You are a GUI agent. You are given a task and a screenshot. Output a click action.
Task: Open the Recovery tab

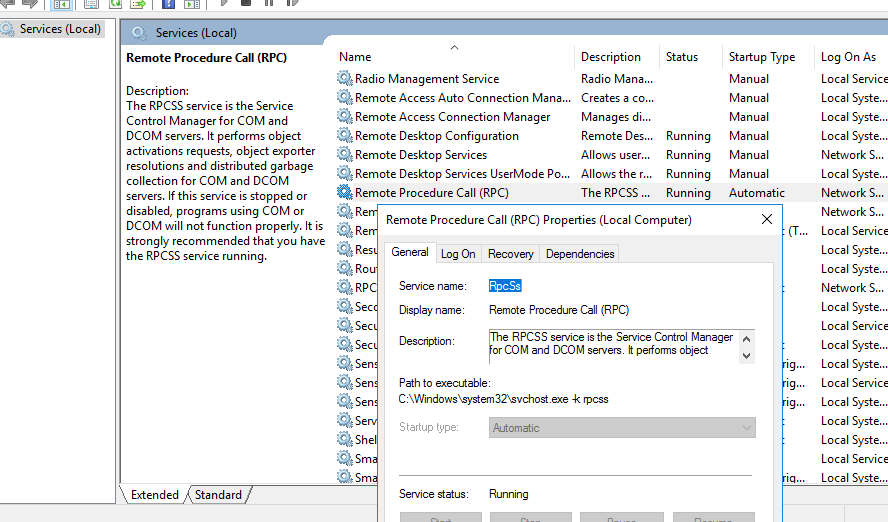511,254
